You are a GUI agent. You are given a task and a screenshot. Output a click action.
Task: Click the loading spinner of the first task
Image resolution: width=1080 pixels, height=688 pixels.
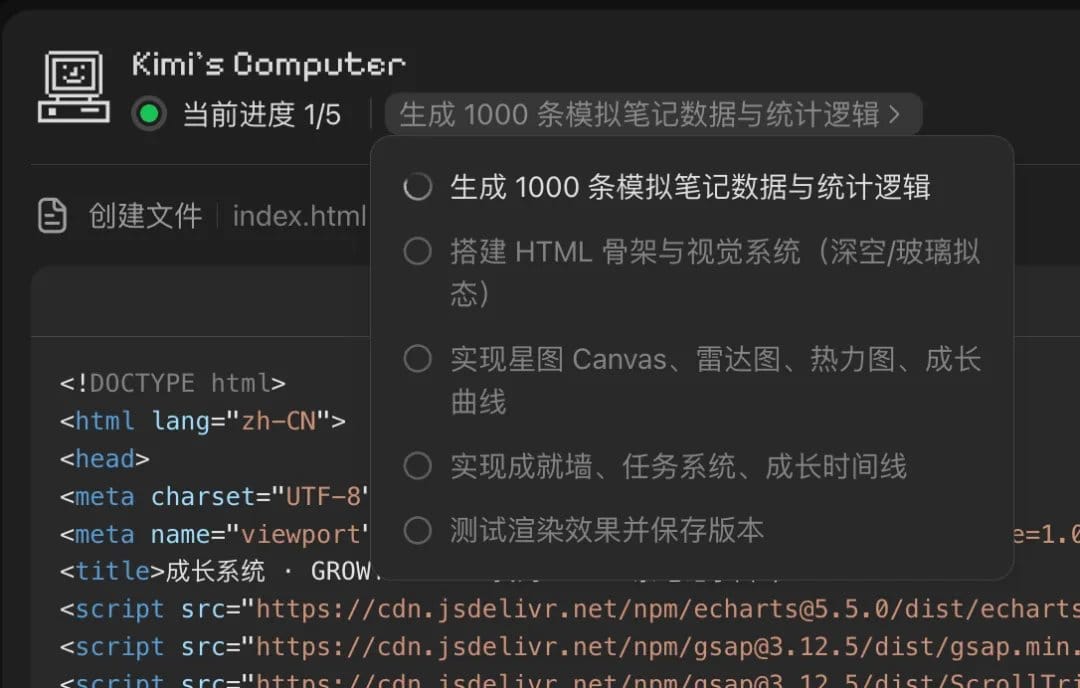click(x=417, y=187)
